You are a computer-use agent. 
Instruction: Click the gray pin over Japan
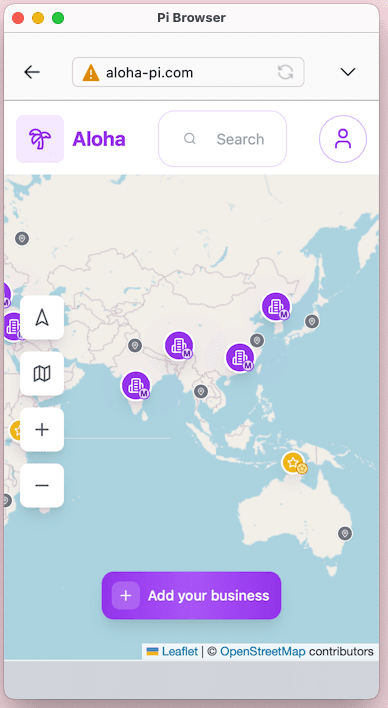click(x=312, y=321)
